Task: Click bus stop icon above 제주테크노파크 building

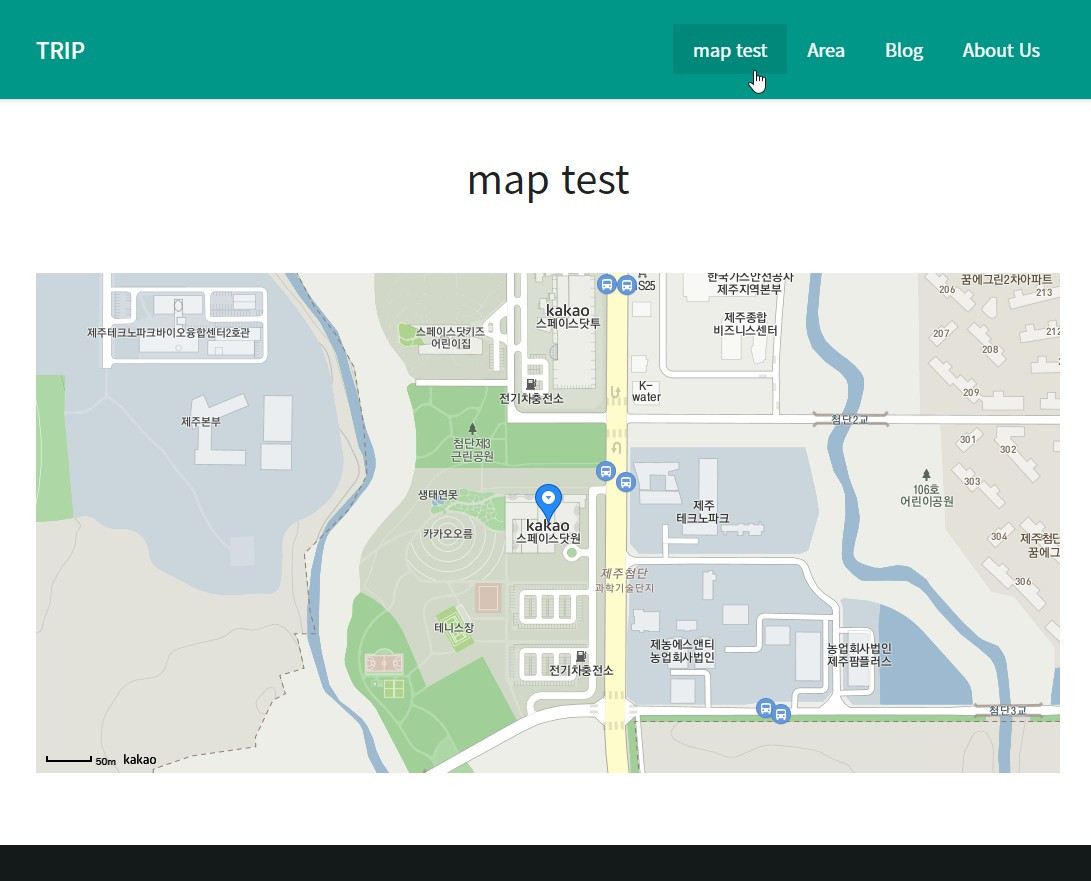Action: (626, 482)
